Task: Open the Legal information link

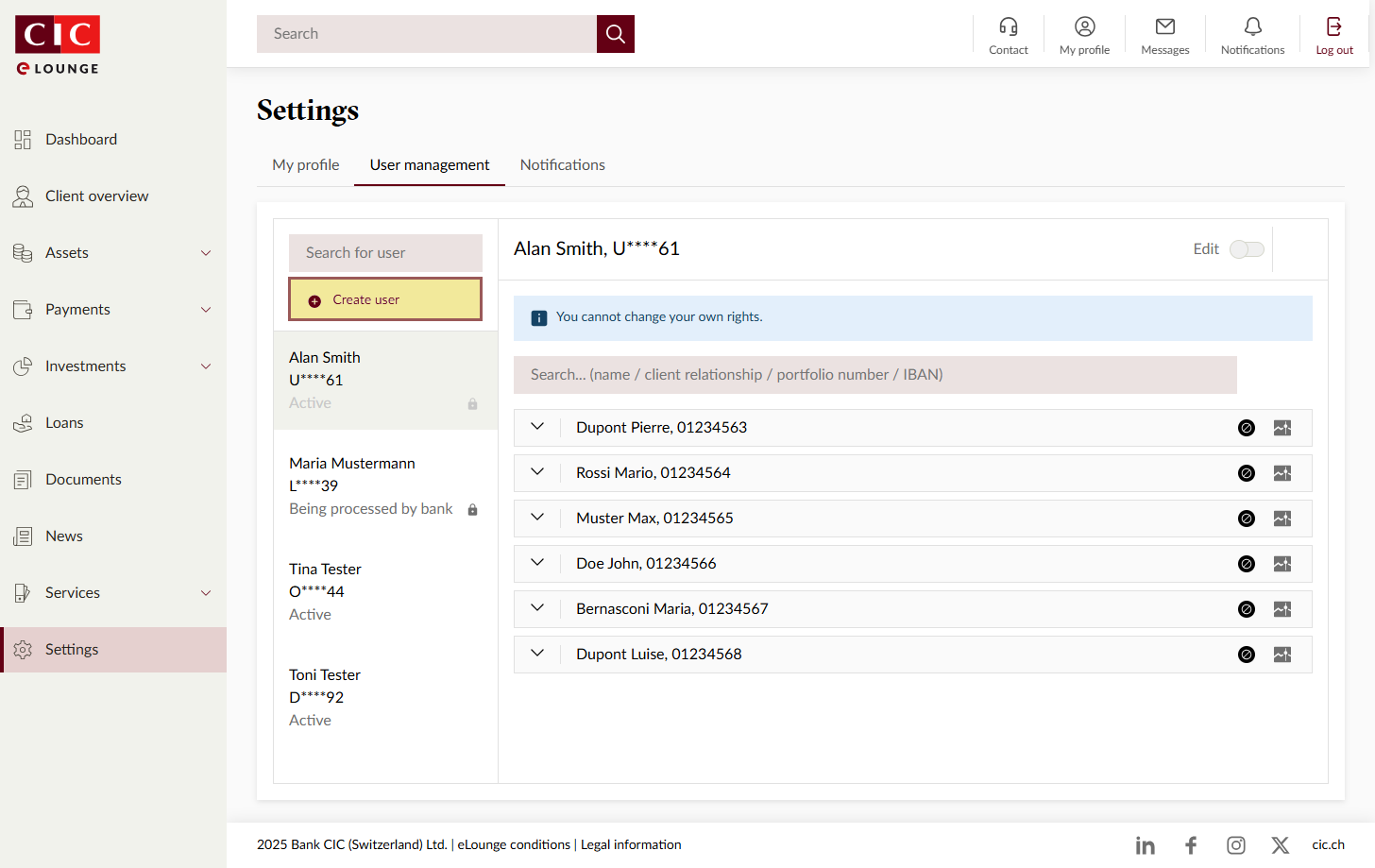Action: click(x=630, y=845)
